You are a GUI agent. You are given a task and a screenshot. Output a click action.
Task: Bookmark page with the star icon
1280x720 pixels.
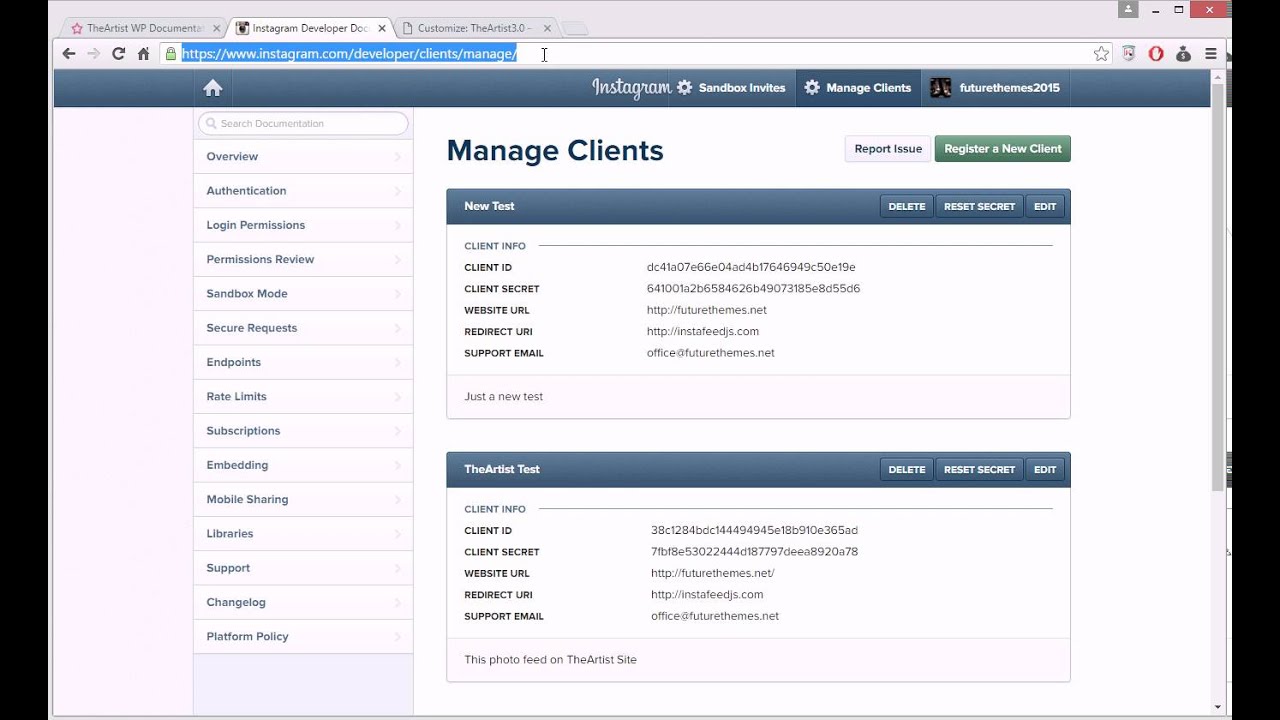[1101, 54]
